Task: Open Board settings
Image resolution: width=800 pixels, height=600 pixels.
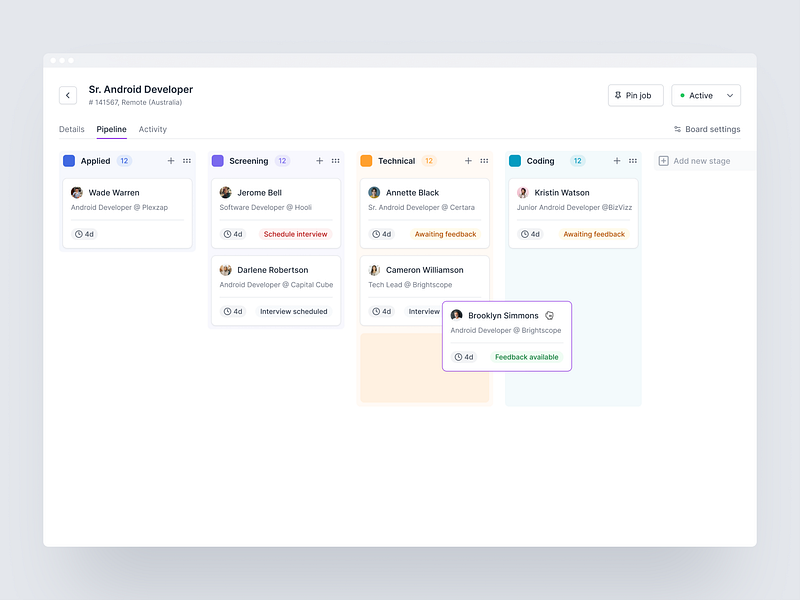Action: [x=707, y=129]
